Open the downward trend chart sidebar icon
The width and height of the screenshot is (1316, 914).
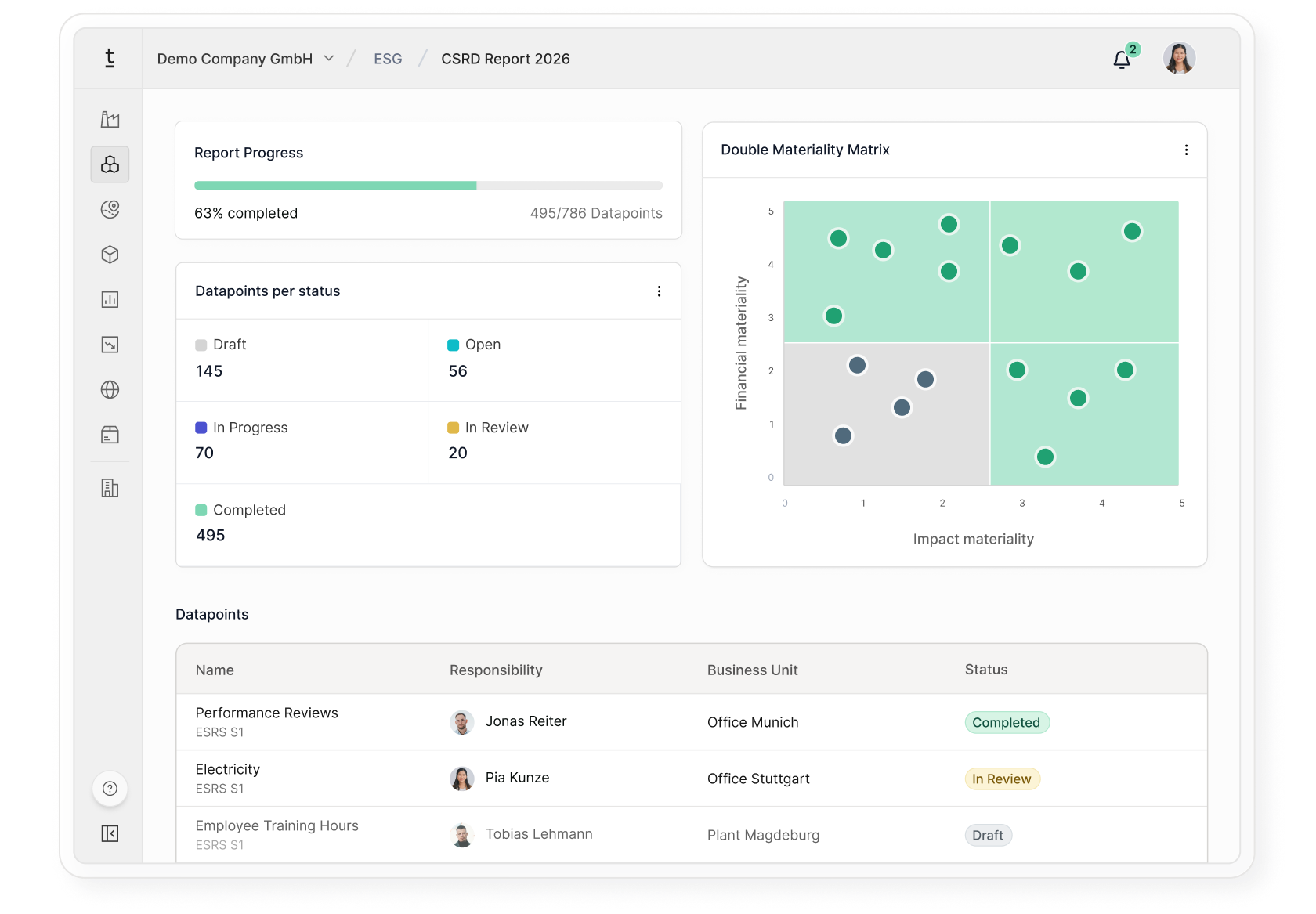tap(110, 345)
